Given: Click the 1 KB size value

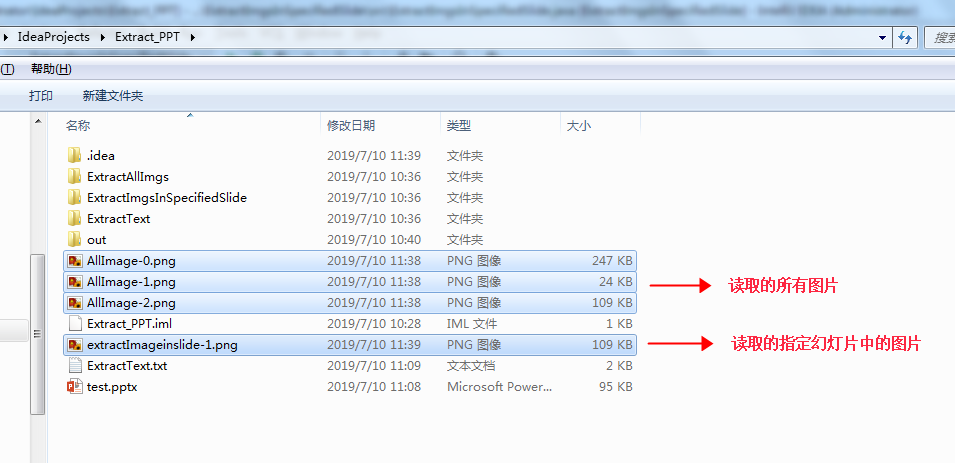Looking at the screenshot, I should [619, 323].
